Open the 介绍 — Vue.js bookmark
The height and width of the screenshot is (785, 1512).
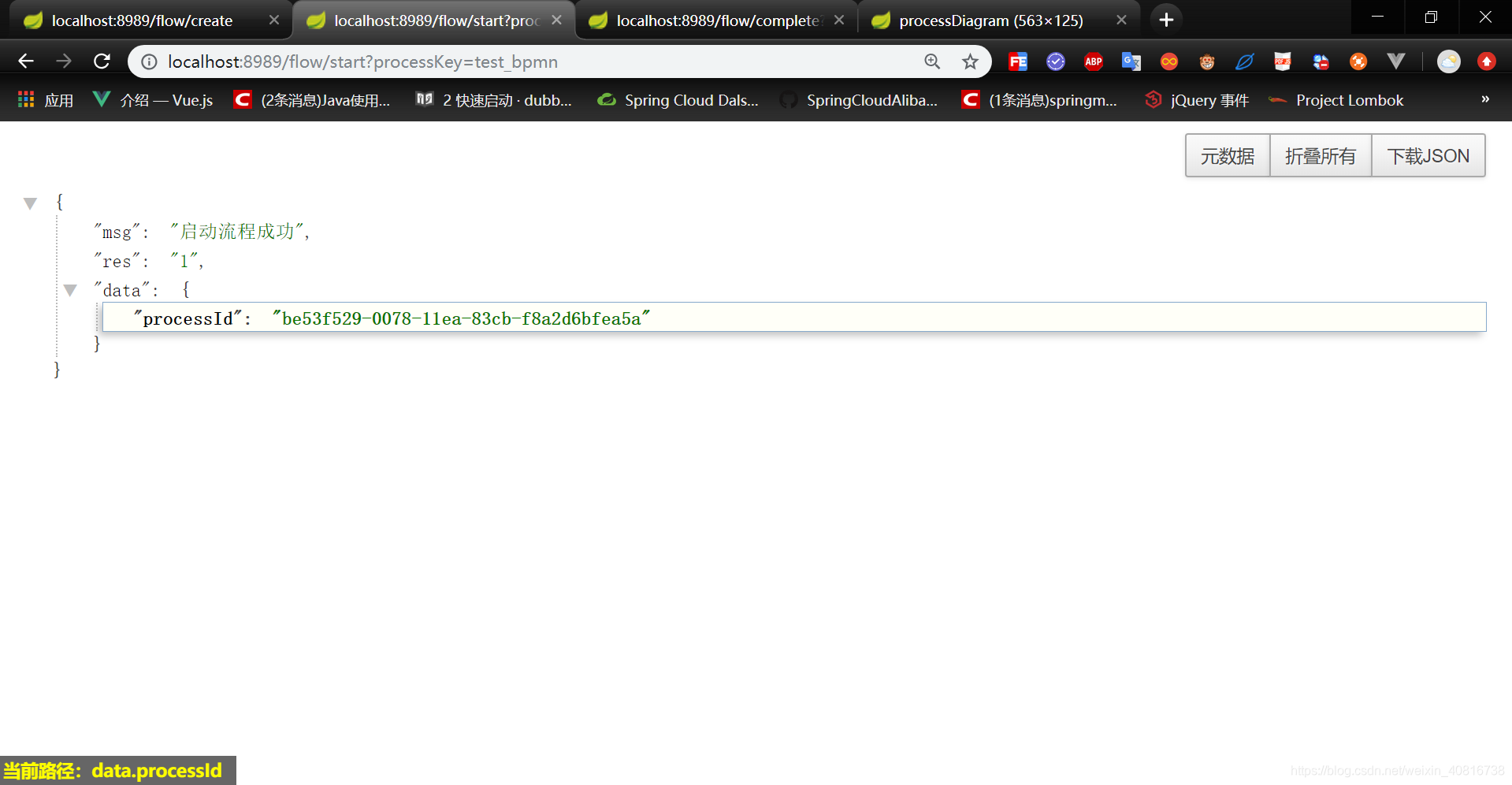(x=153, y=100)
